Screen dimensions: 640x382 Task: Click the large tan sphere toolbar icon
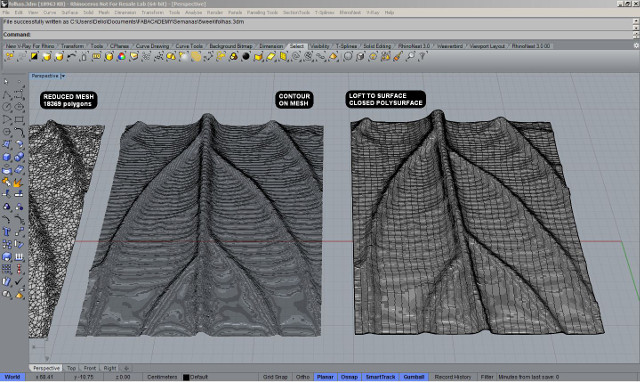point(196,57)
